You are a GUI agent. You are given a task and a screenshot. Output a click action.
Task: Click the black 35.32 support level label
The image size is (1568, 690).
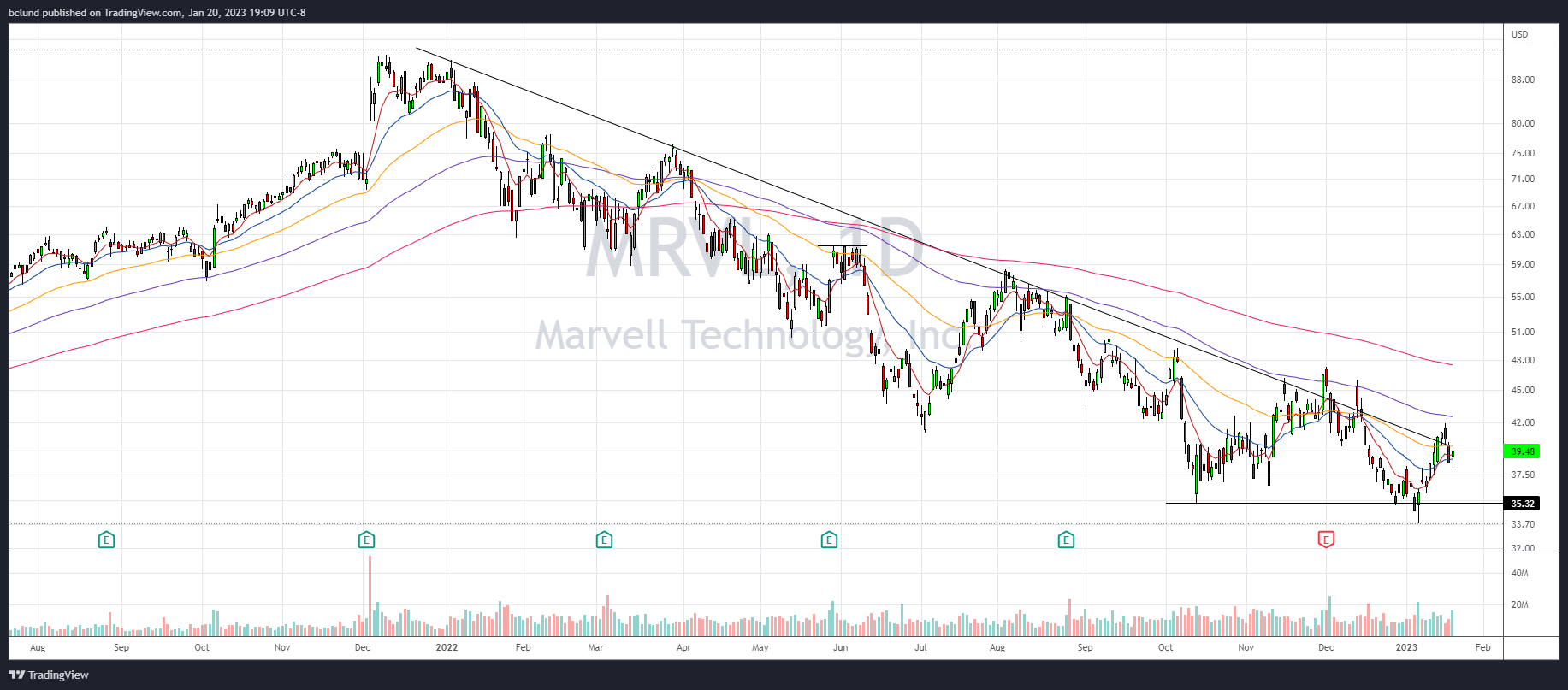click(x=1522, y=504)
